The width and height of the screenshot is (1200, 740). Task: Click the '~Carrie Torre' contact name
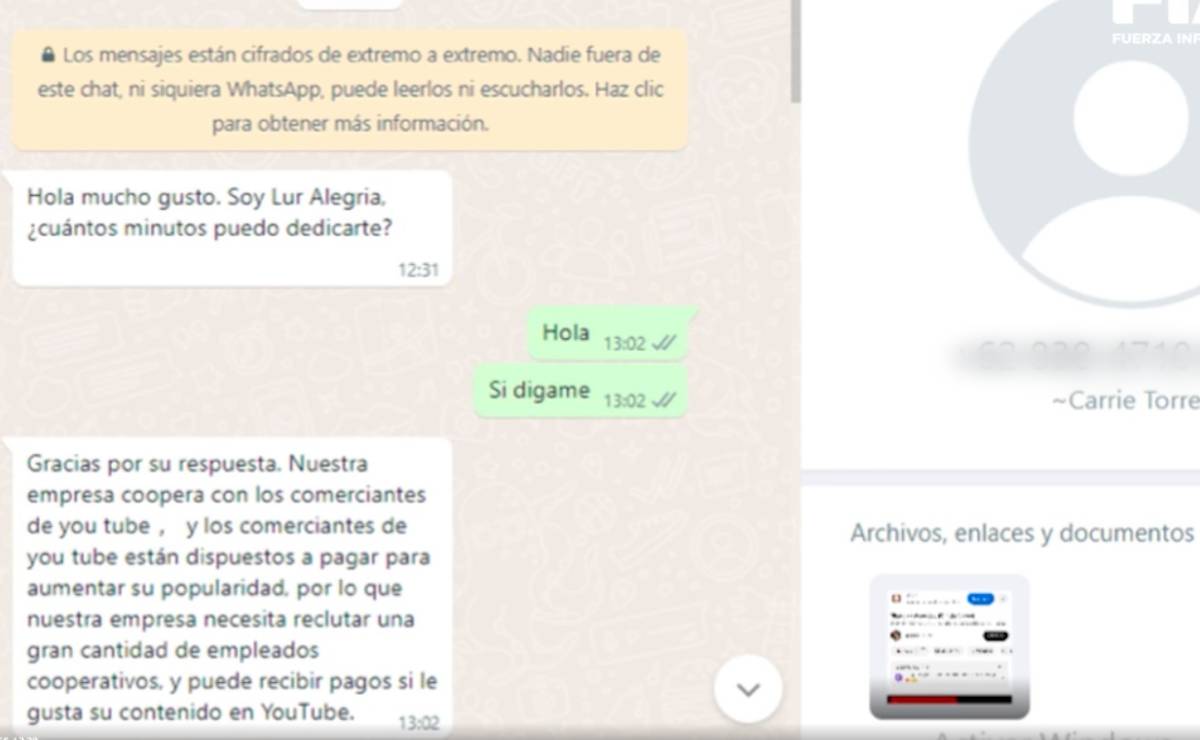click(1125, 401)
